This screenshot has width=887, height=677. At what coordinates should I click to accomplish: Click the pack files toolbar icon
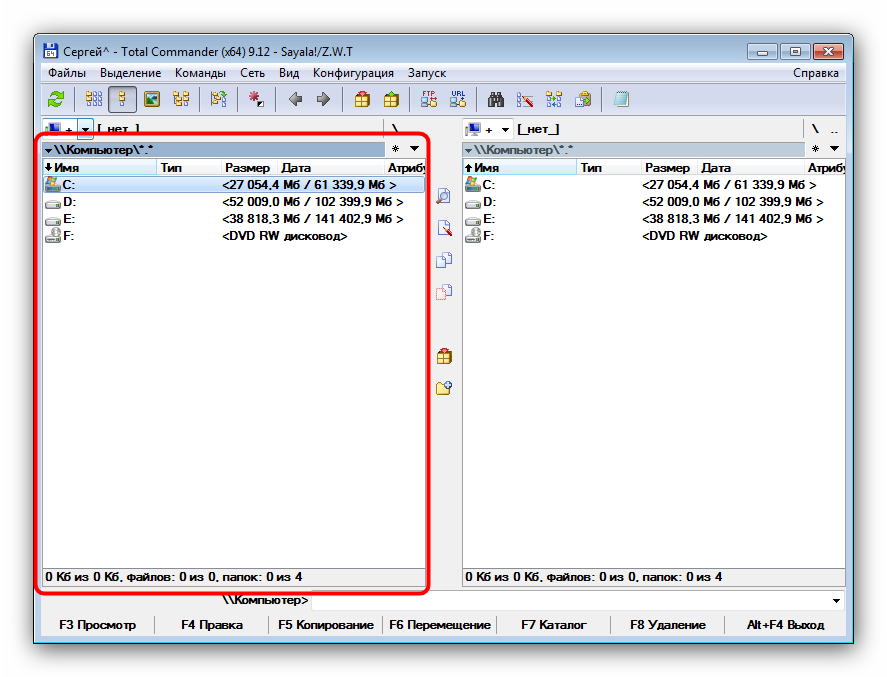(x=362, y=100)
